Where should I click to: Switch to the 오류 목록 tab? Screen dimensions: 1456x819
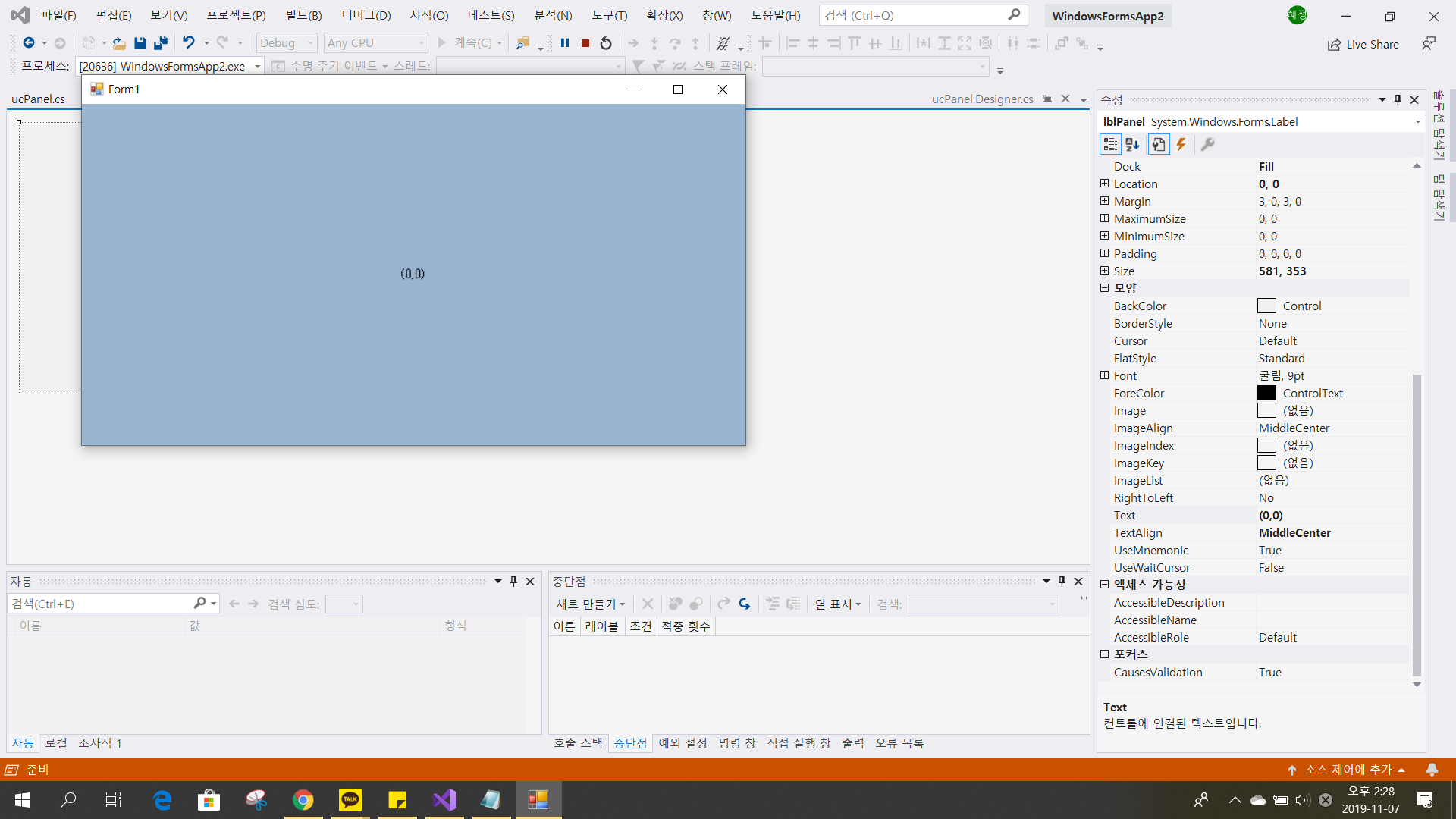click(899, 743)
